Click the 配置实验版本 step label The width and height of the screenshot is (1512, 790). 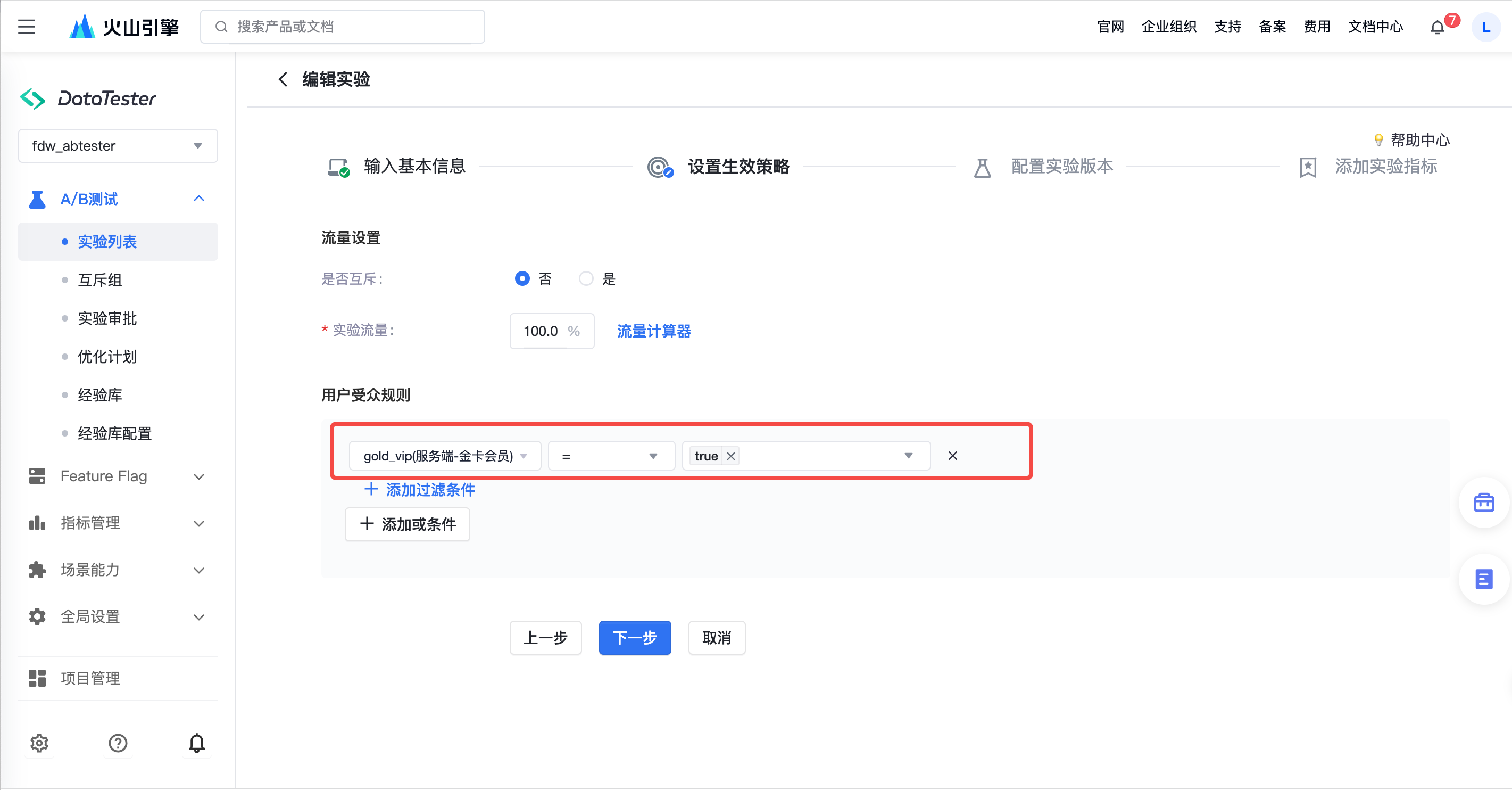(1062, 167)
